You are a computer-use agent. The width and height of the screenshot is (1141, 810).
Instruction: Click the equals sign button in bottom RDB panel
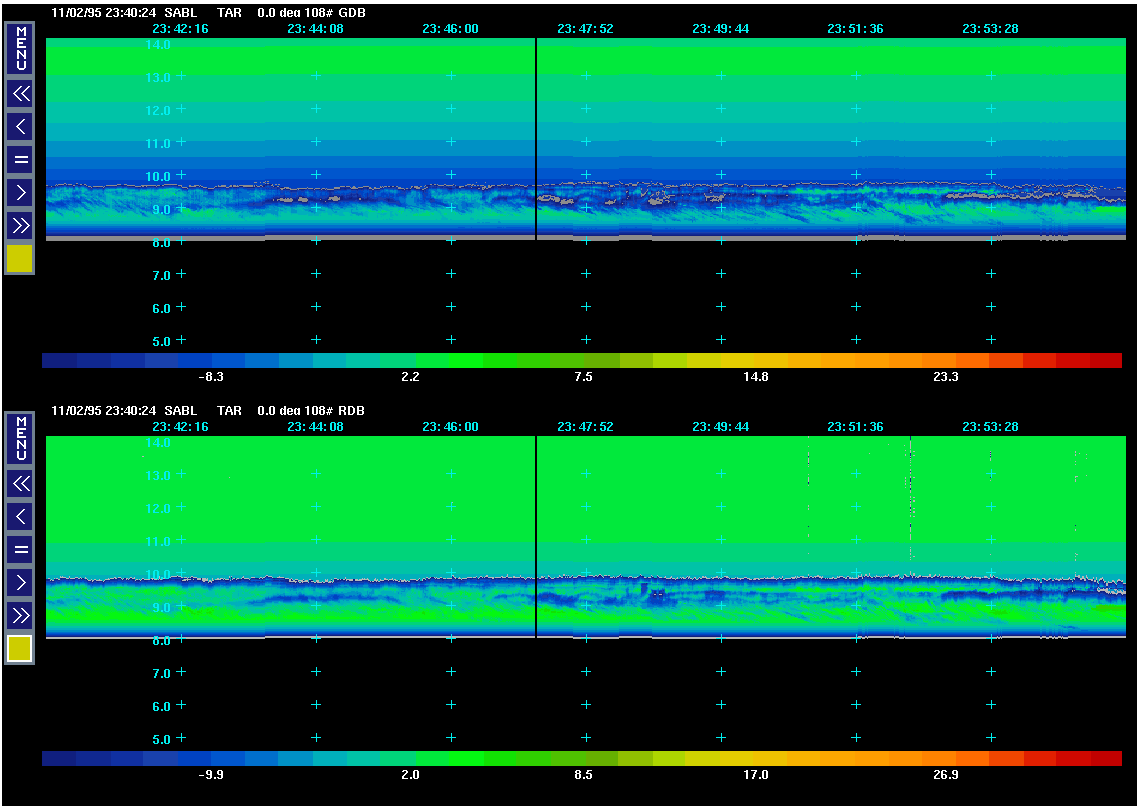point(20,549)
